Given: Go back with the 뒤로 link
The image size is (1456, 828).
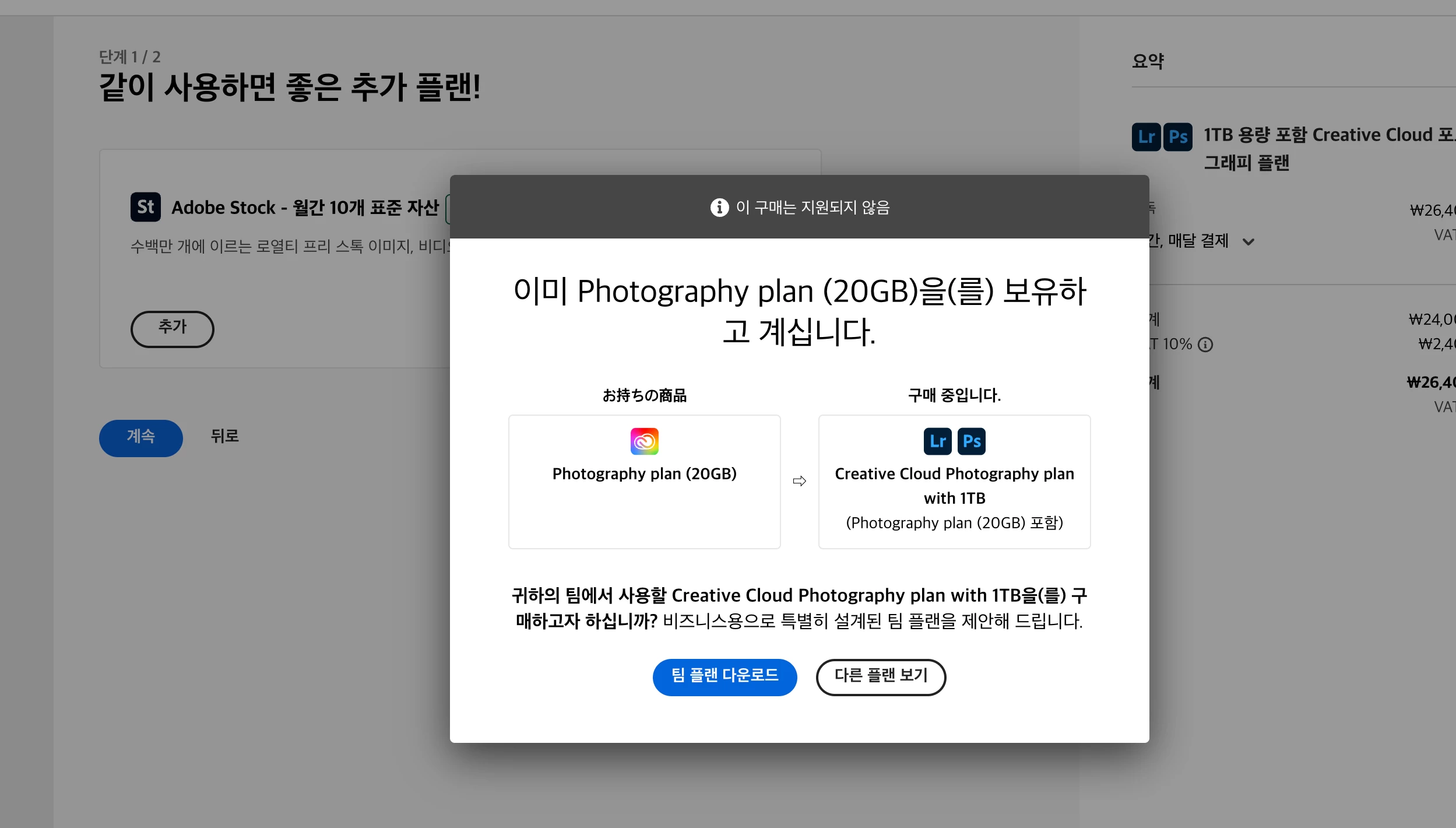Looking at the screenshot, I should pos(224,436).
